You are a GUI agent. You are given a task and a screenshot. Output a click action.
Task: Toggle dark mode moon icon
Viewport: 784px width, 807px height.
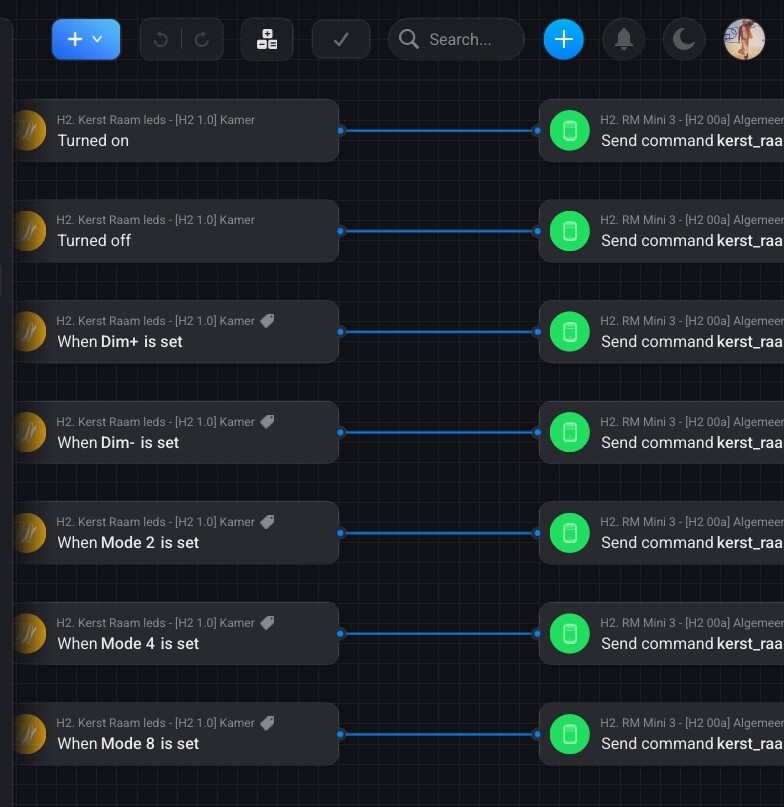tap(684, 39)
